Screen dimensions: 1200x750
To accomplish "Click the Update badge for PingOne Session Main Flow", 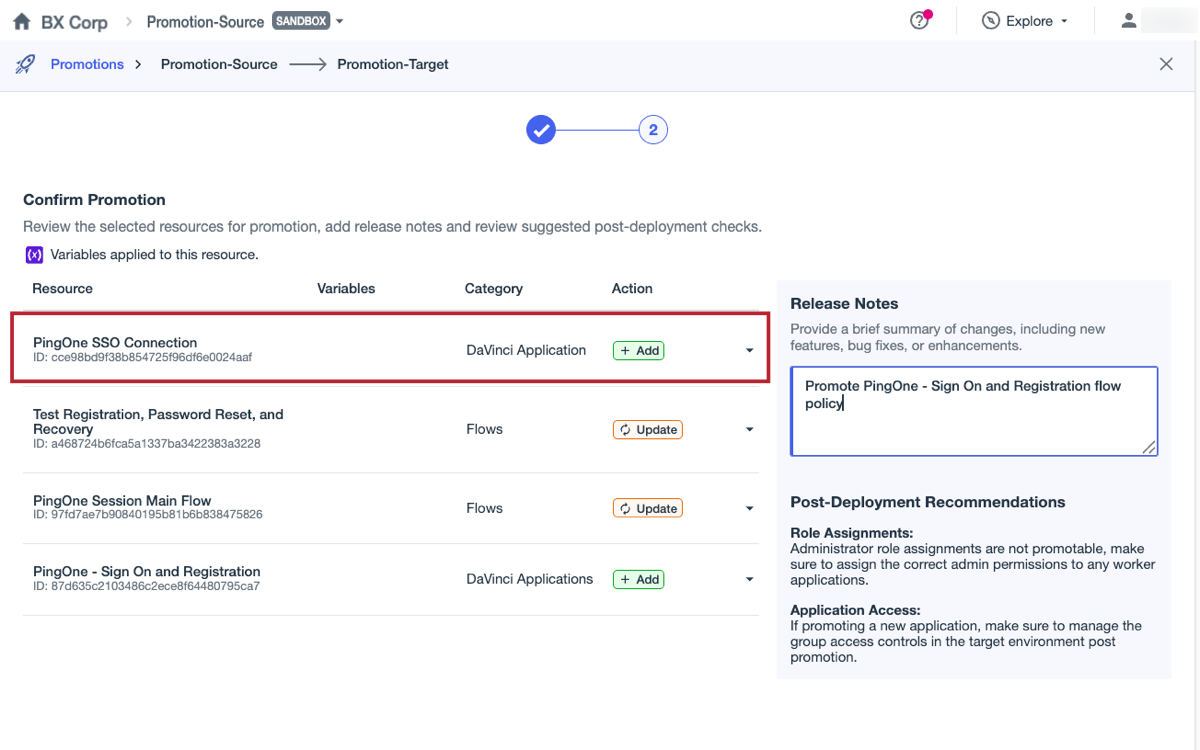I will pyautogui.click(x=648, y=509).
